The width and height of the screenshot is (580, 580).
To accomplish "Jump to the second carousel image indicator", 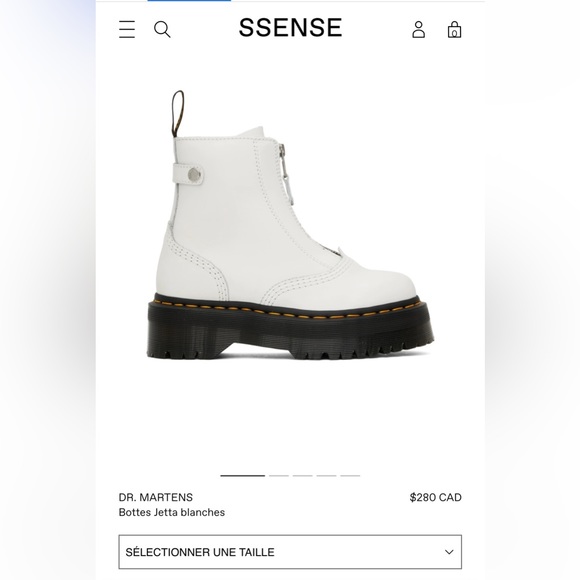I will (279, 475).
